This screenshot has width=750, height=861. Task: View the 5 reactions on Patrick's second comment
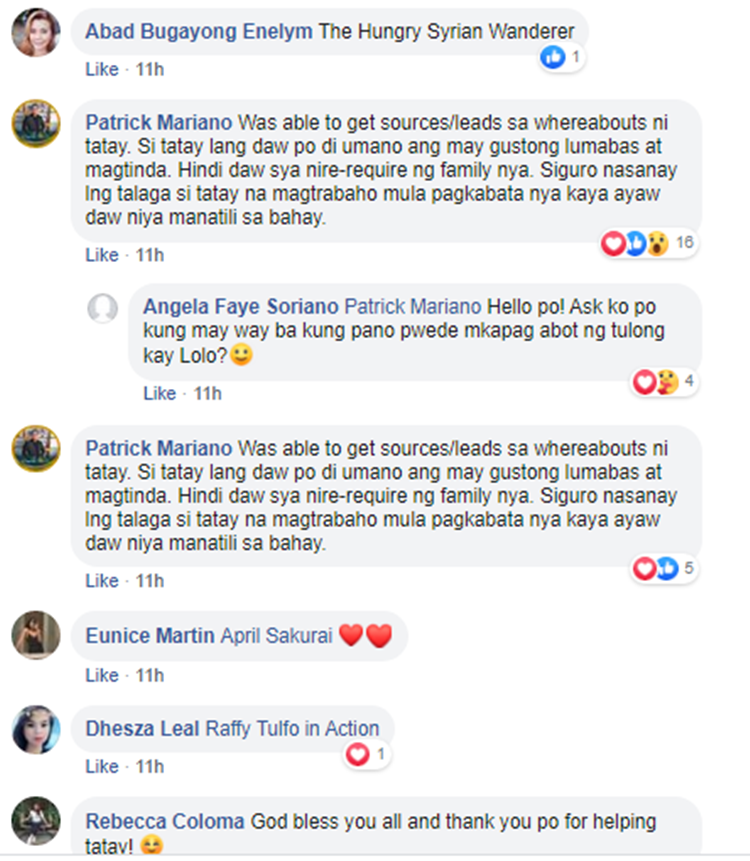pos(664,568)
